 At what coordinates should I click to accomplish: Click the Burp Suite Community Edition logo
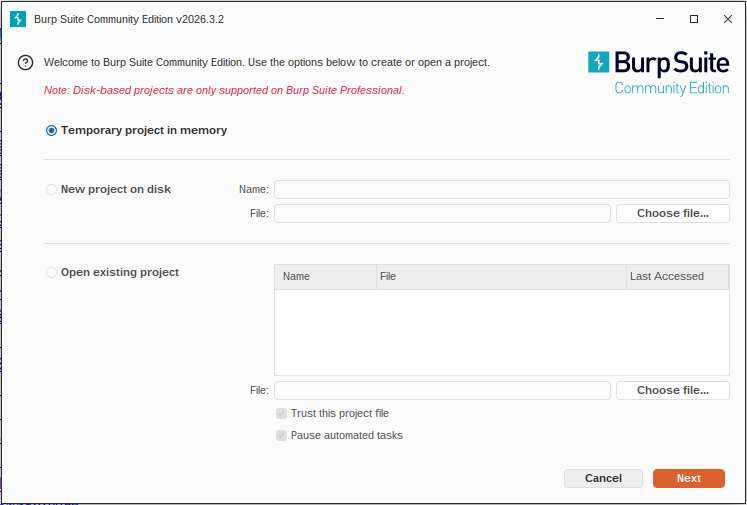coord(658,73)
